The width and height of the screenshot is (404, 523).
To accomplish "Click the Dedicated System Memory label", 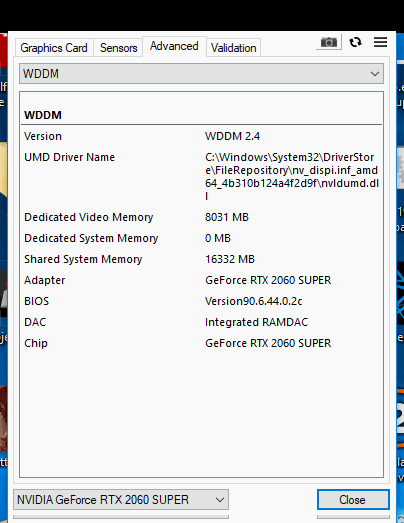I will tap(91, 238).
